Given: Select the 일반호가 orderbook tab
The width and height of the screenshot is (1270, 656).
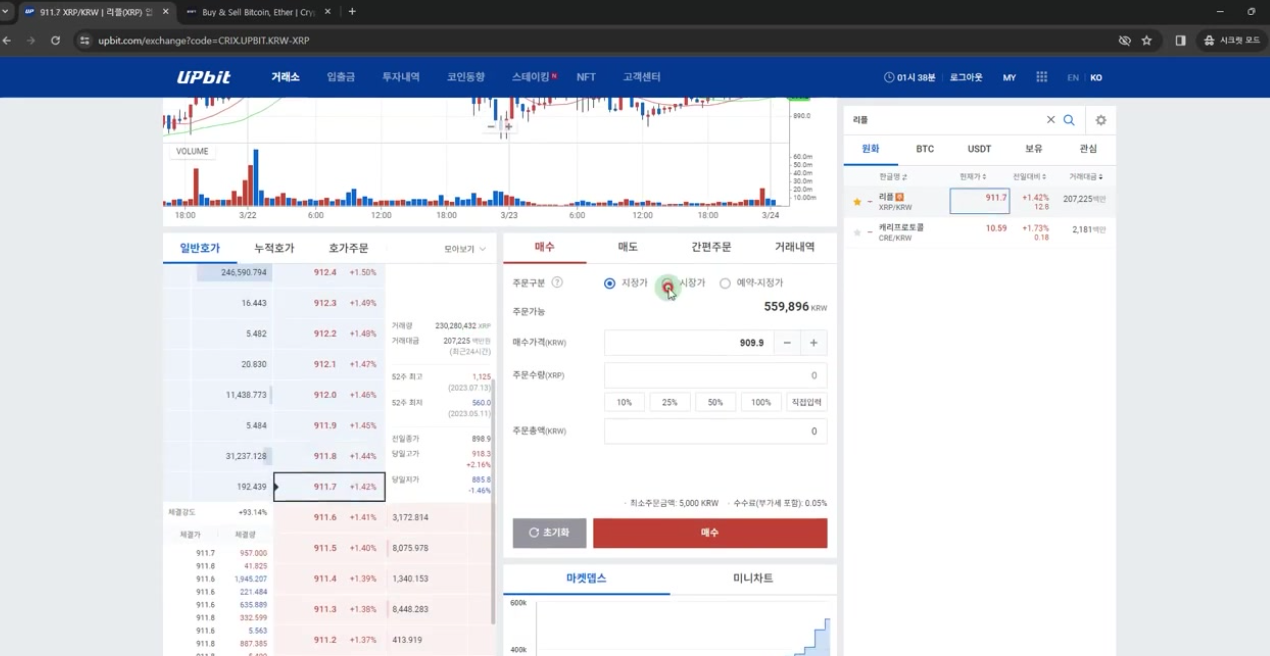Looking at the screenshot, I should (200, 248).
